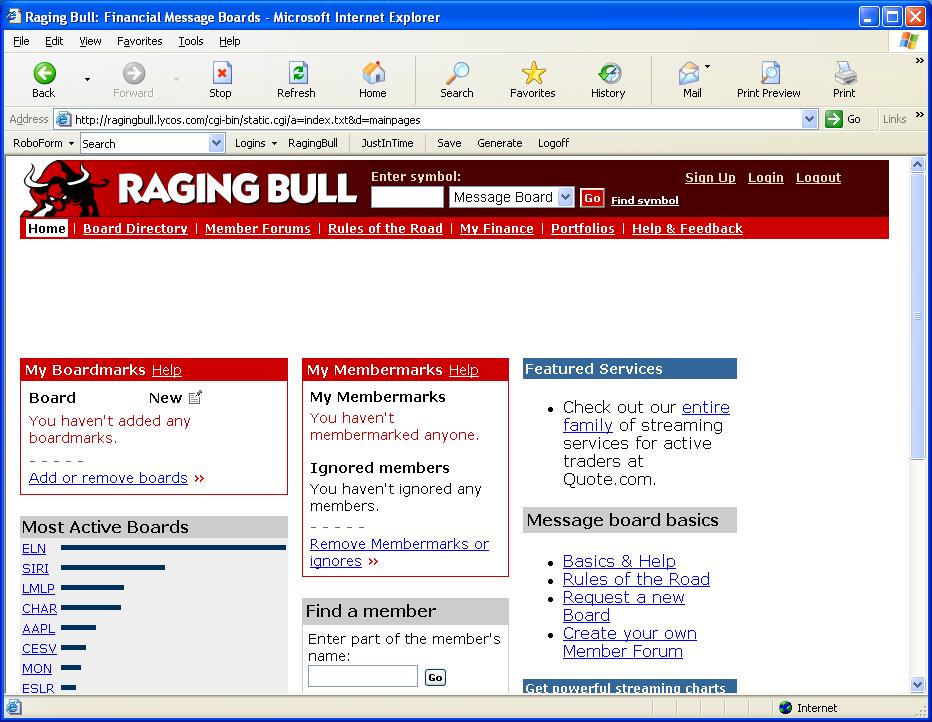The width and height of the screenshot is (932, 722).
Task: Click the Search magnifier toolbar icon
Action: pos(457,74)
